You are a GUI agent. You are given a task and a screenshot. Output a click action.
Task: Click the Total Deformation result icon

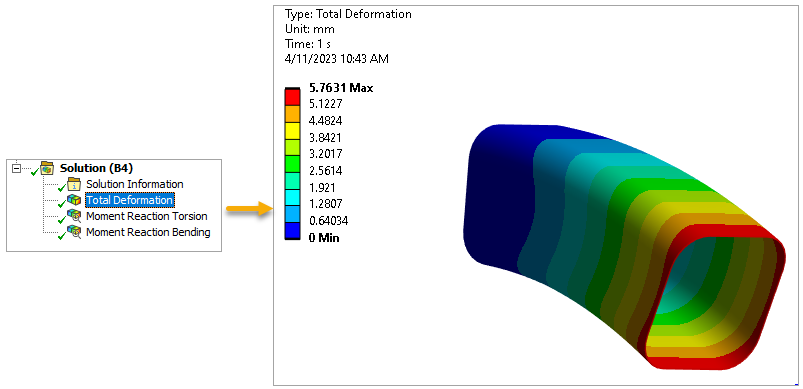click(x=74, y=200)
